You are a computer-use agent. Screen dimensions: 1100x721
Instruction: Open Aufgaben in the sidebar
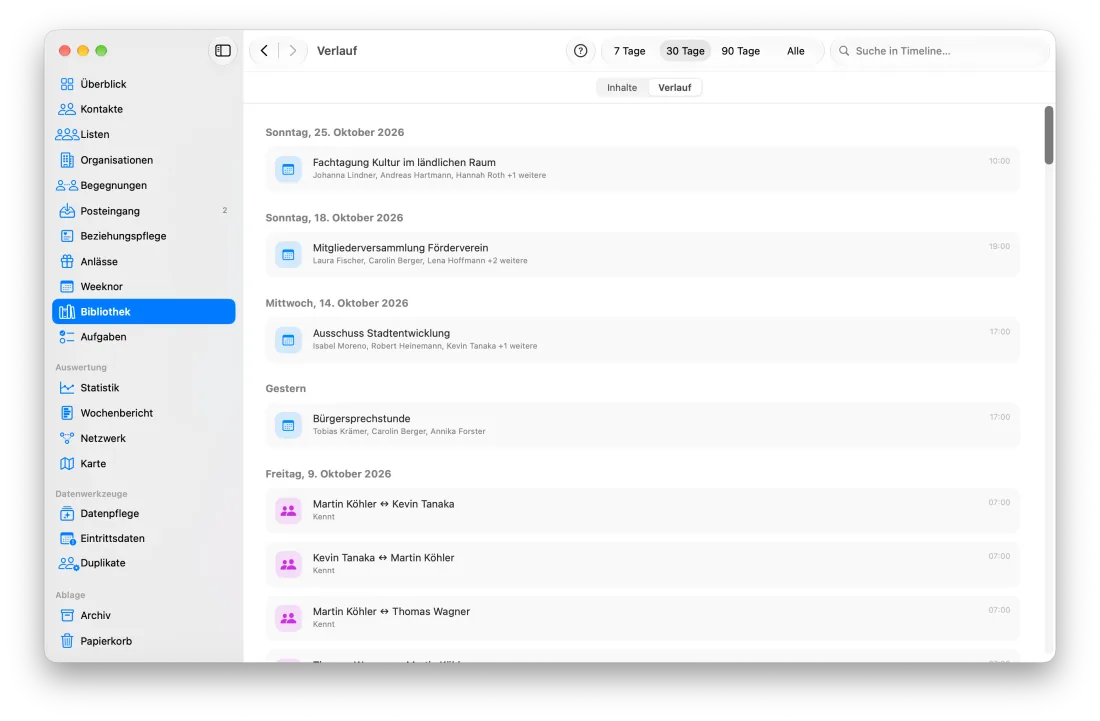point(143,337)
